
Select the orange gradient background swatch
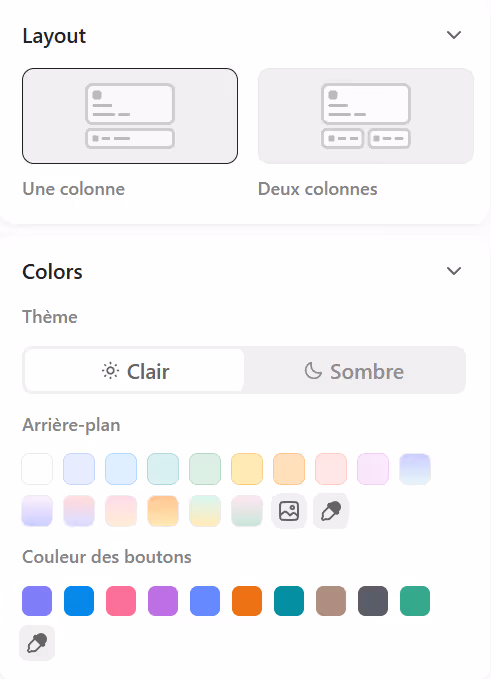(x=163, y=511)
